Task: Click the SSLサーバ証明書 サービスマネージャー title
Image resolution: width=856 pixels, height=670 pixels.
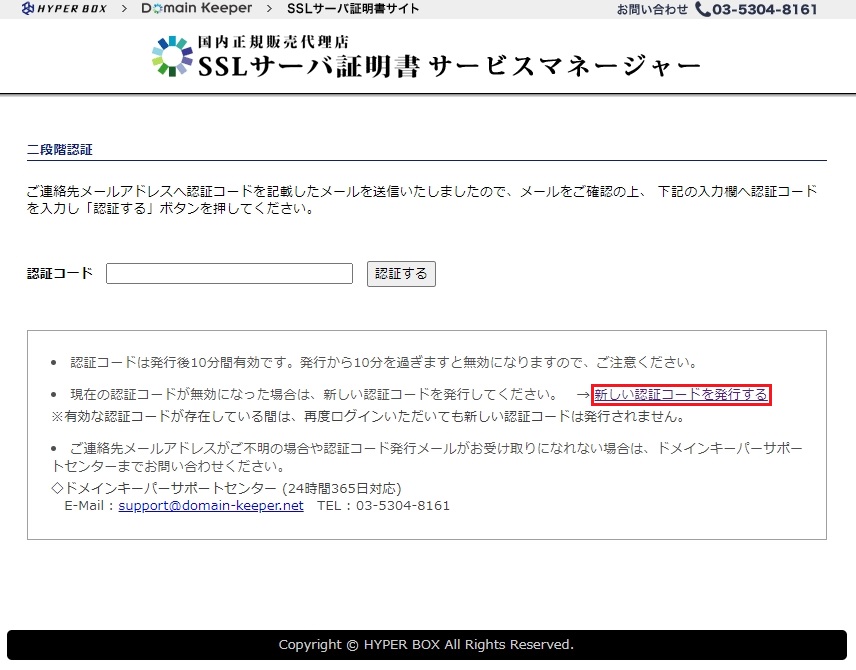Action: pyautogui.click(x=449, y=67)
